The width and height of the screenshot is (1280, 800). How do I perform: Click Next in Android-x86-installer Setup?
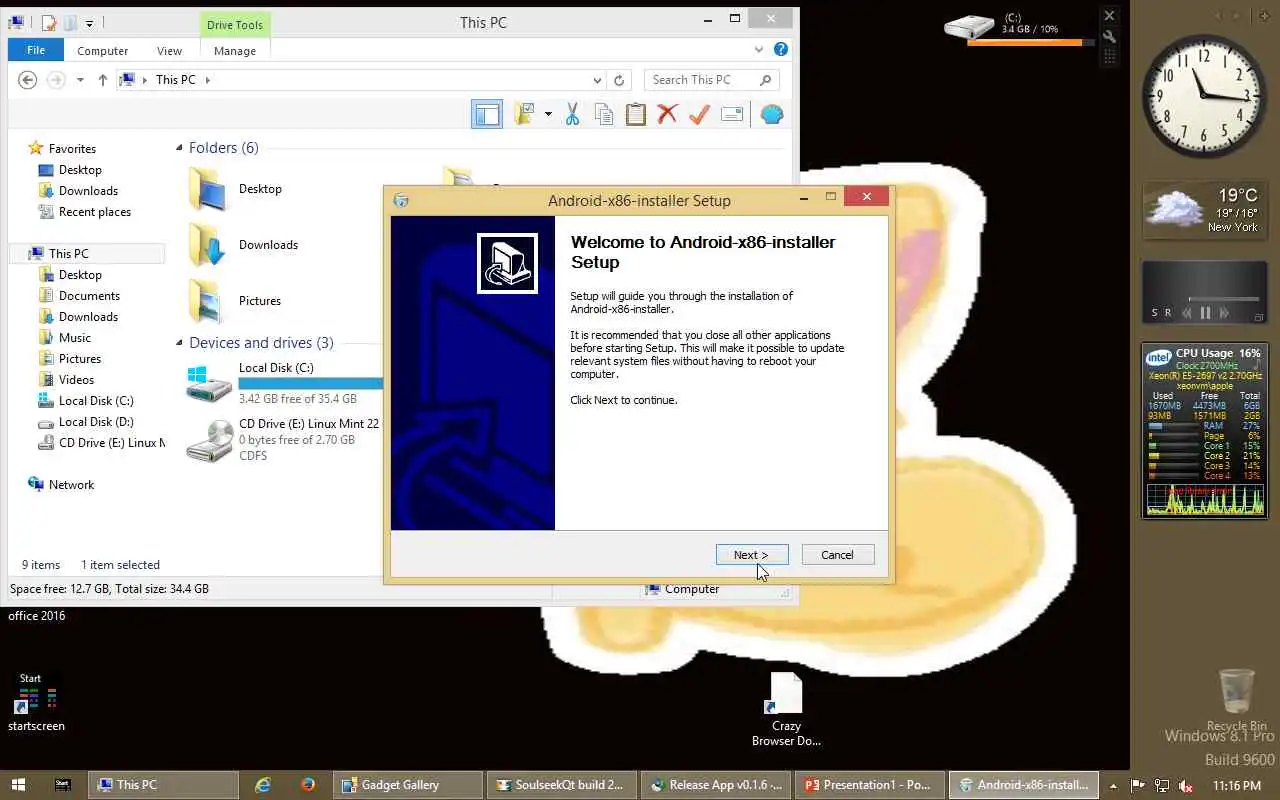[752, 555]
